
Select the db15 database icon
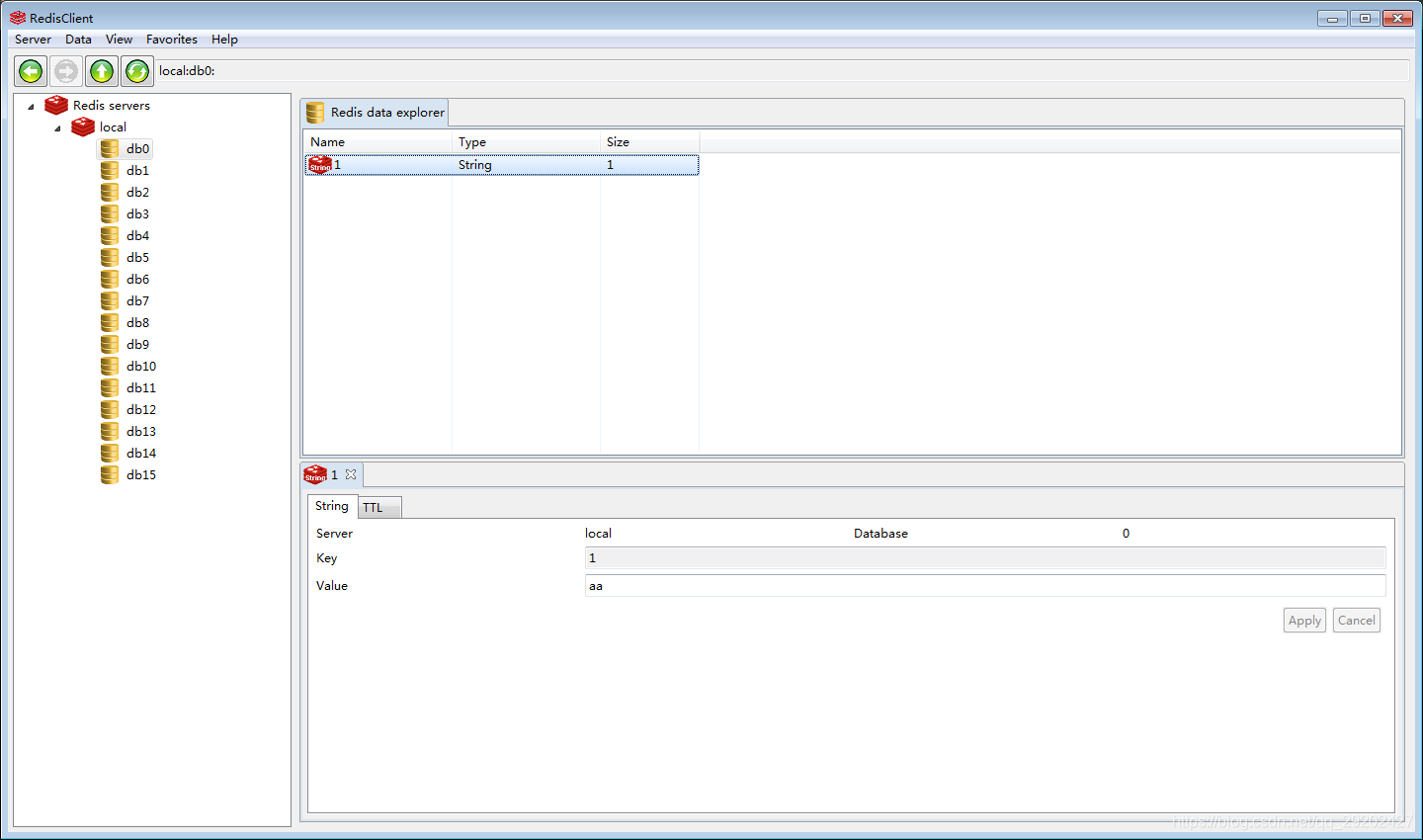(x=110, y=474)
